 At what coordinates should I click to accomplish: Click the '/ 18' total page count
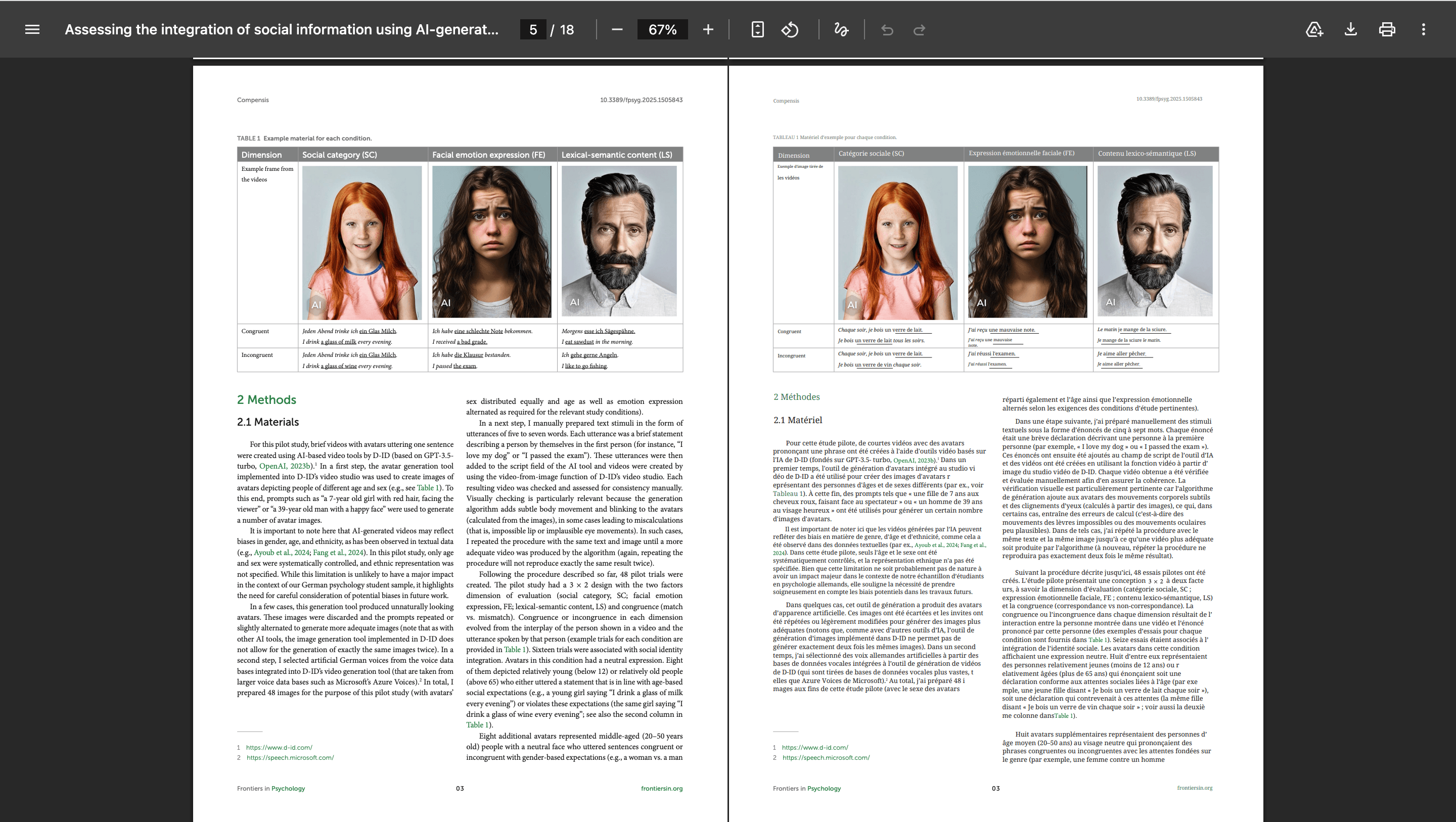coord(562,29)
